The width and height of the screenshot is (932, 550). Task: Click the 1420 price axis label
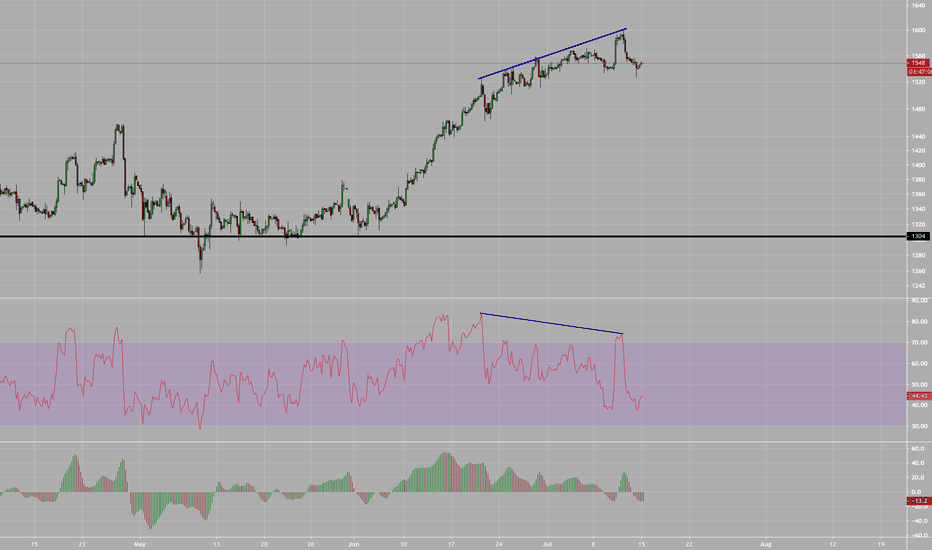click(x=918, y=151)
